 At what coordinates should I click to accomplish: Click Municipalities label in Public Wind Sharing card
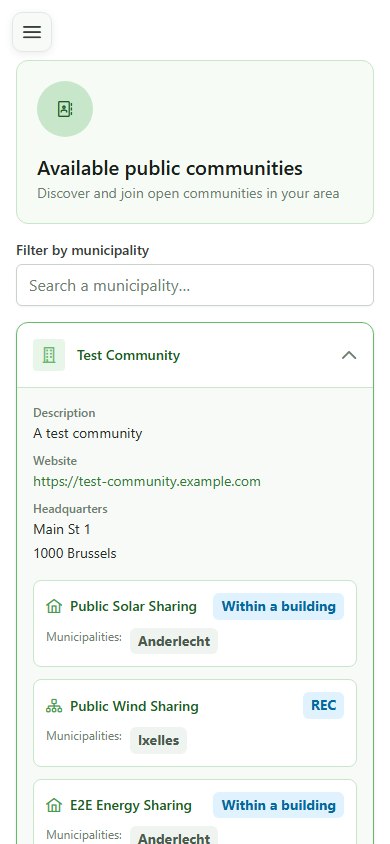tap(84, 736)
